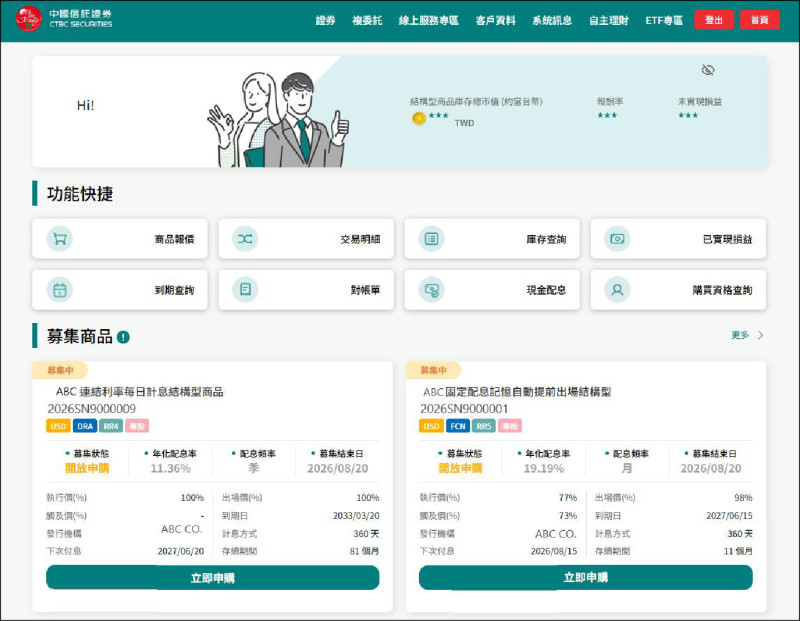
Task: Click the shopping cart icon for 商品報價
Action: pos(60,239)
